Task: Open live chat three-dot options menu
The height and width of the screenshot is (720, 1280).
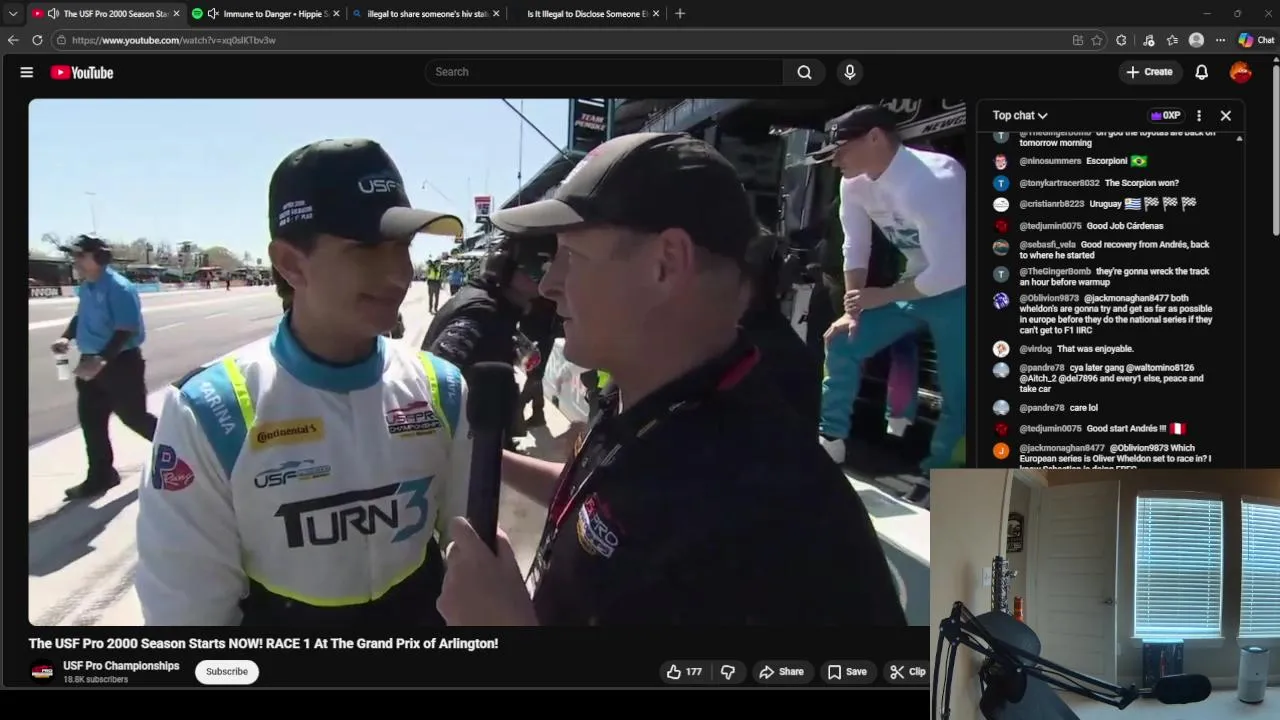Action: pyautogui.click(x=1199, y=115)
